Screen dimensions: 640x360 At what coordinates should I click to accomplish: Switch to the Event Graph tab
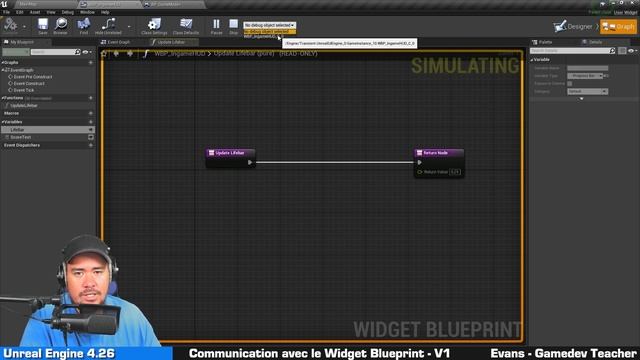tap(116, 42)
